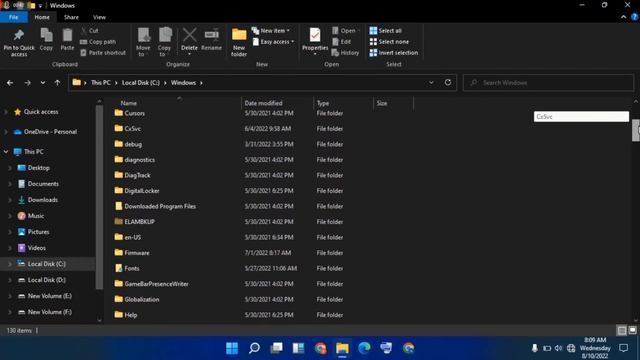Open the Properties button
This screenshot has width=640, height=360.
tap(315, 41)
